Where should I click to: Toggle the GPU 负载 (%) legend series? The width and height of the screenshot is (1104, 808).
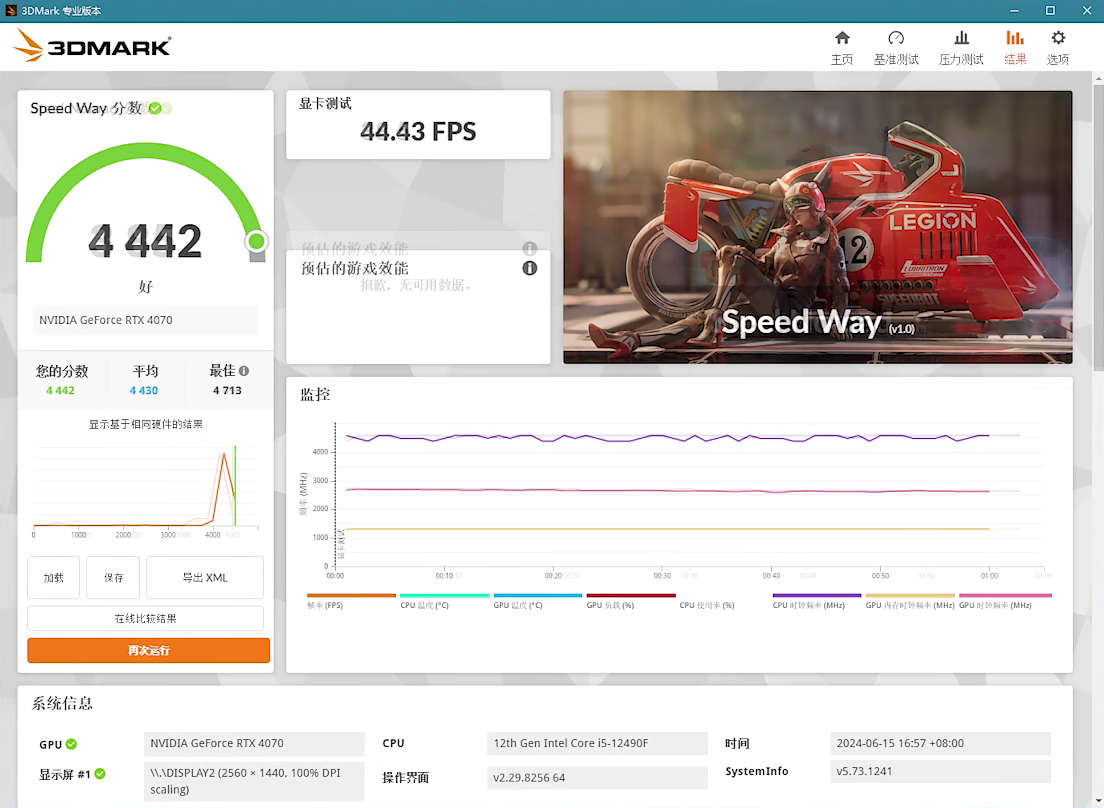630,596
